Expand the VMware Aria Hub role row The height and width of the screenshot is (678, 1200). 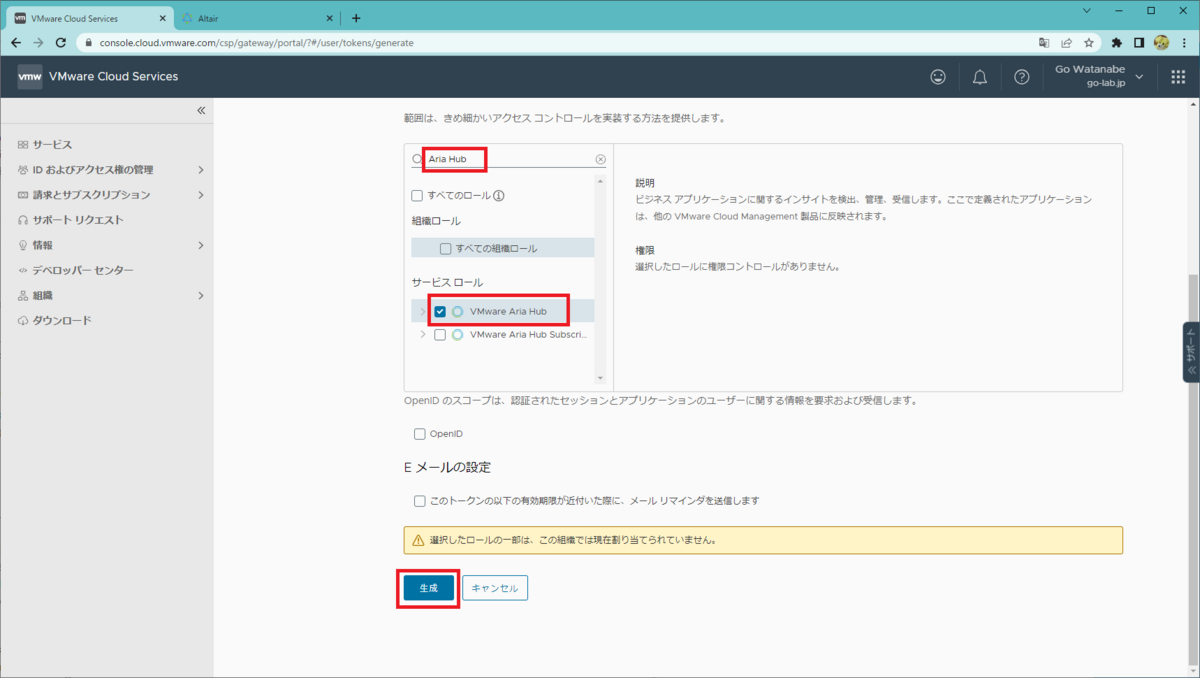[x=422, y=311]
